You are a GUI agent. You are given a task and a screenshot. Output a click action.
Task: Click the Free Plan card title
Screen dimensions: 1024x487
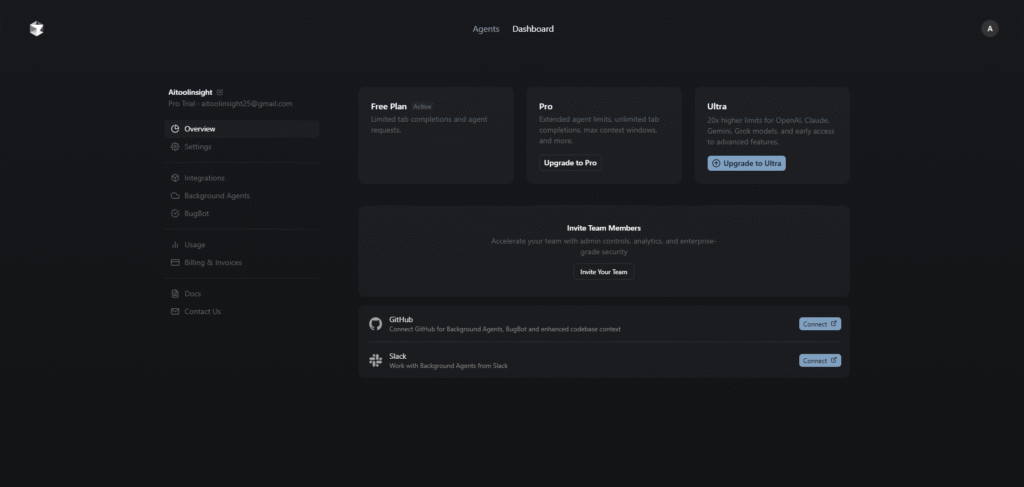point(389,106)
